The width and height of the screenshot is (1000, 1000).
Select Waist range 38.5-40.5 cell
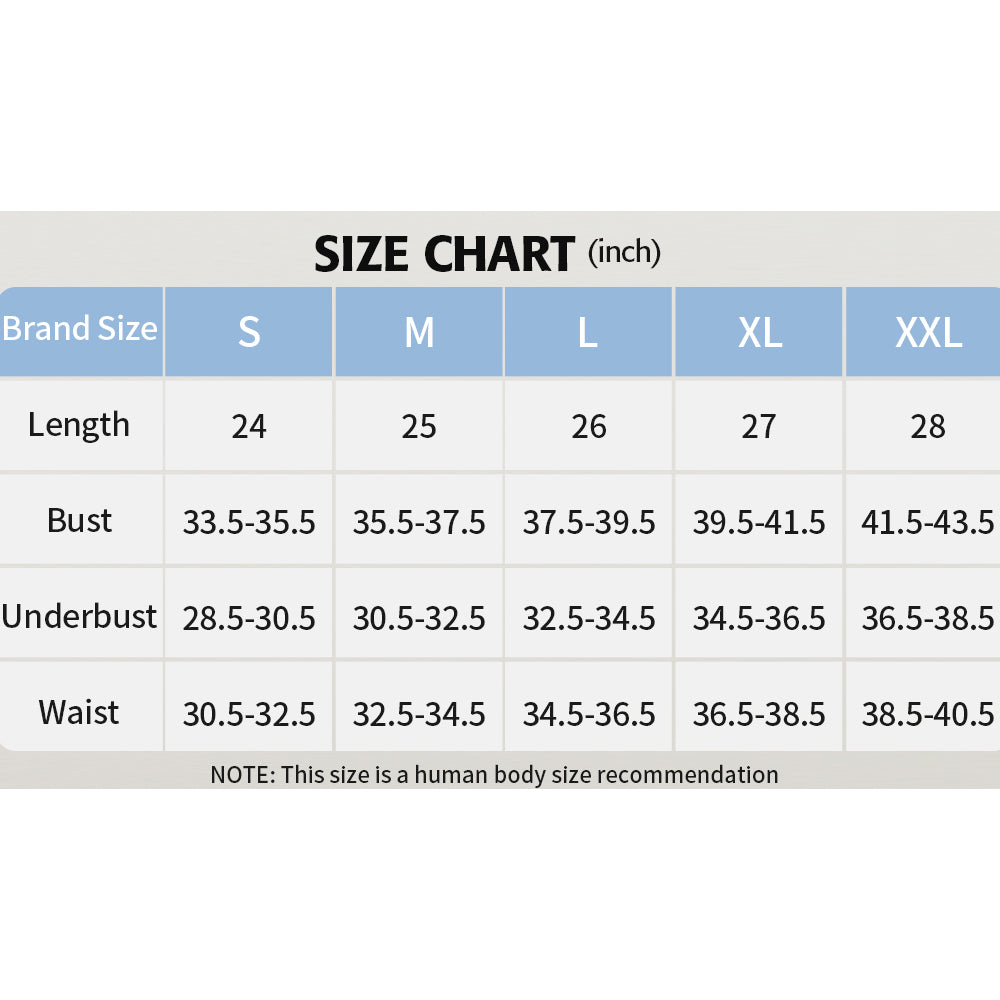point(928,714)
